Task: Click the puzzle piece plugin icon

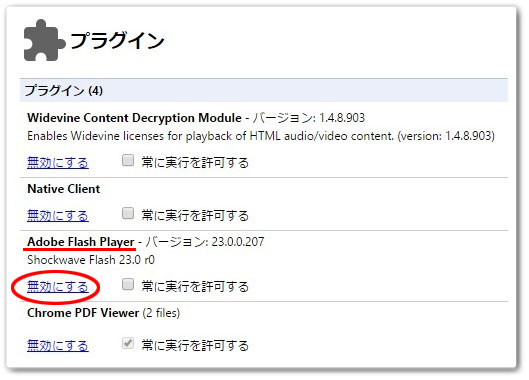Action: (45, 40)
